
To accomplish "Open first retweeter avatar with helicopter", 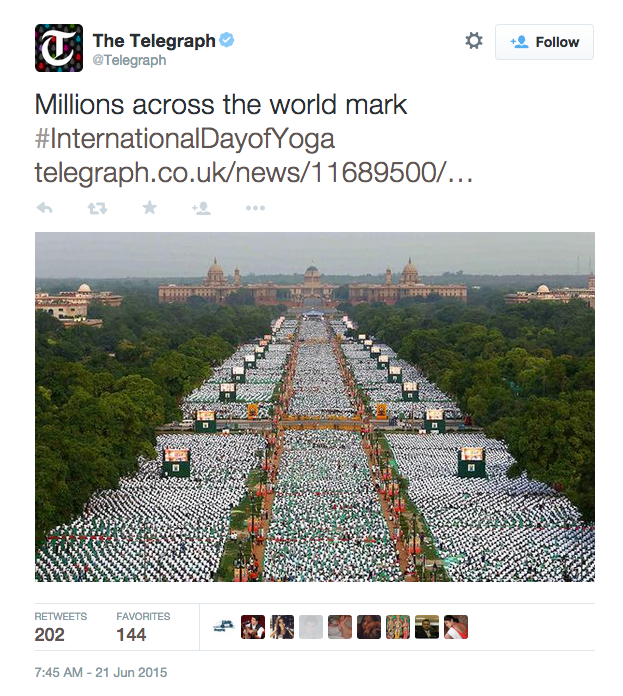I will click(224, 627).
